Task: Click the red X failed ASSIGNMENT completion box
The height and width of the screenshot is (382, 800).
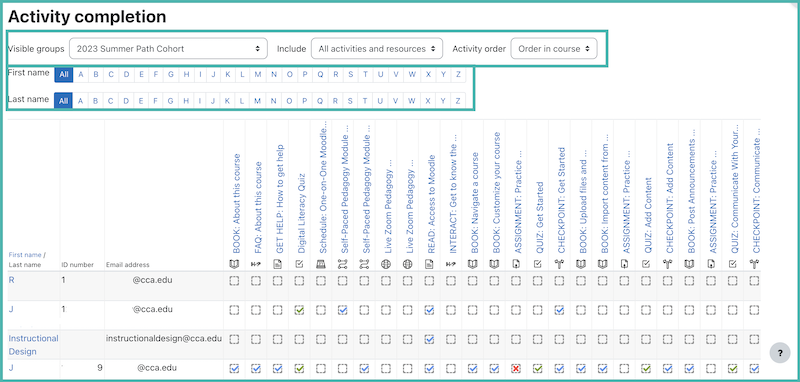Action: pyautogui.click(x=516, y=368)
